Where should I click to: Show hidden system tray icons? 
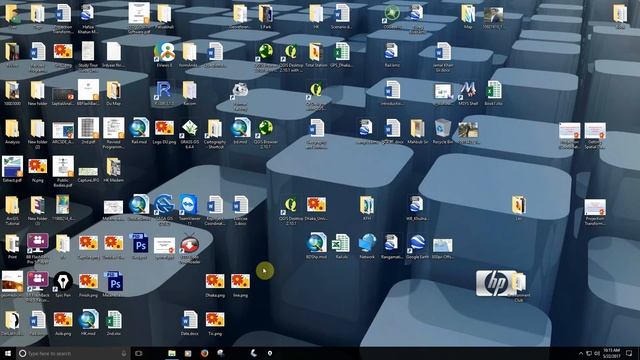(x=581, y=353)
